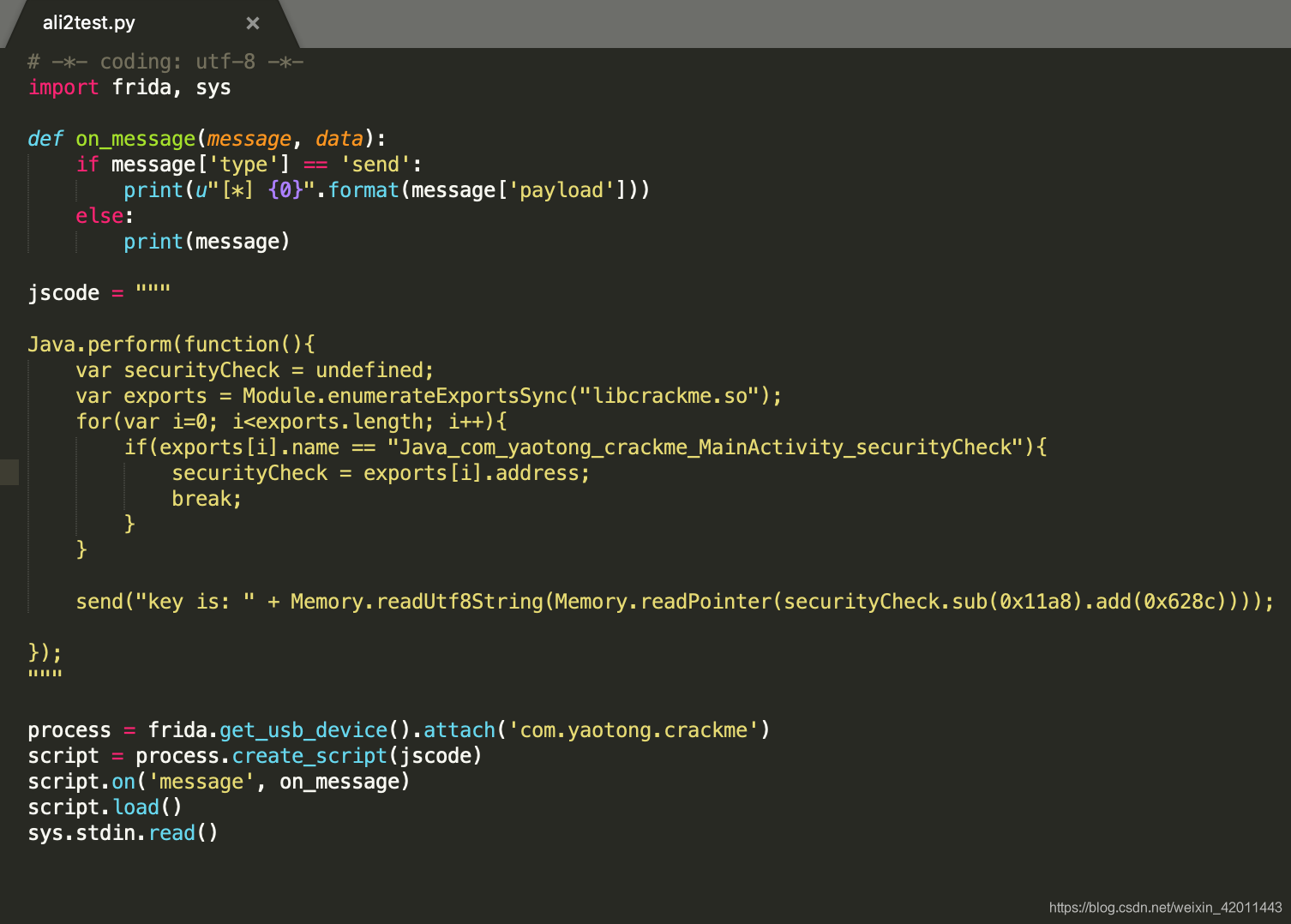Click the 'script.load()' line
This screenshot has height=924, width=1291.
pyautogui.click(x=105, y=807)
